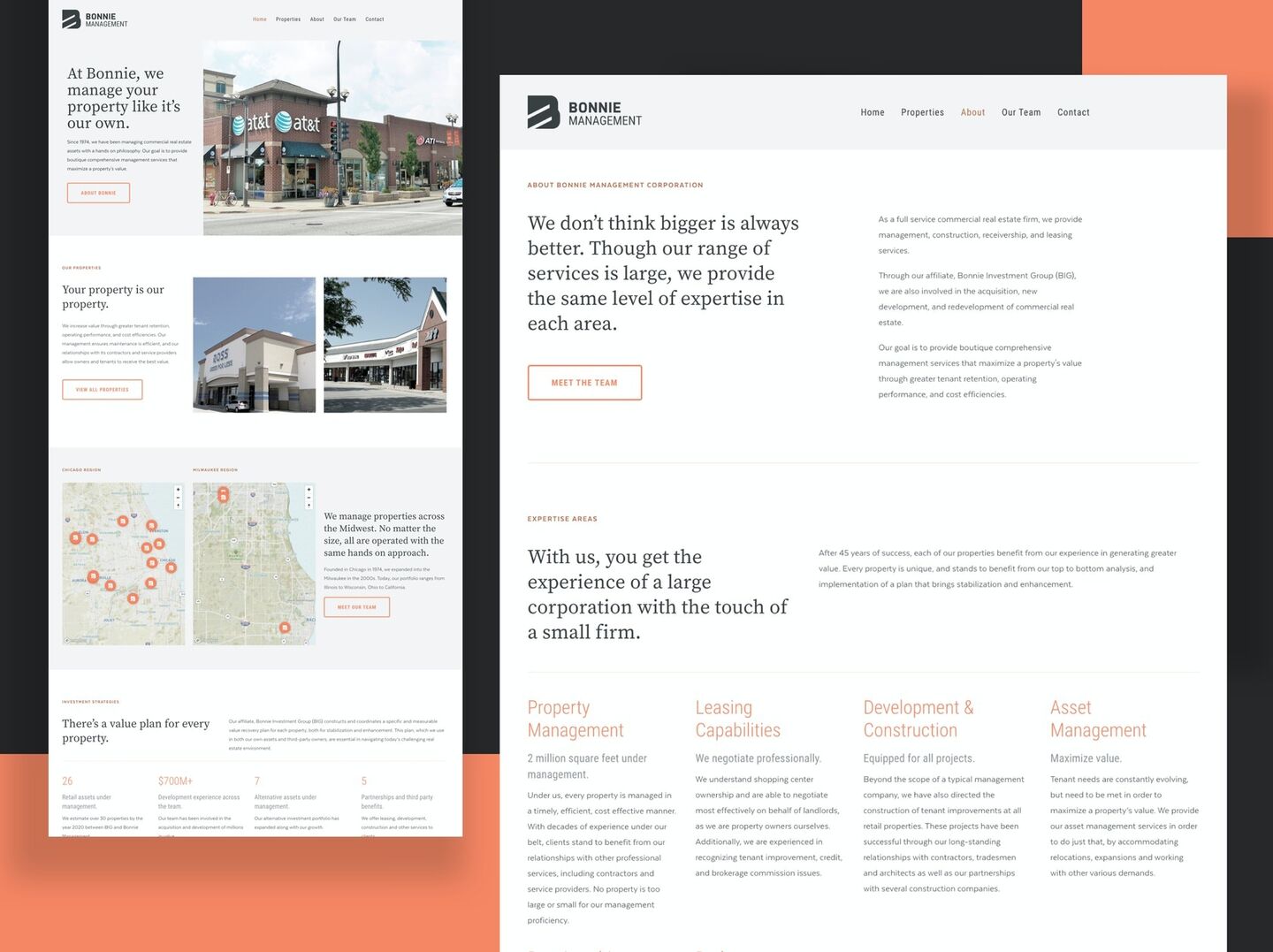
Task: Click the INVESTMENT STRATEGIES section label
Action: (x=90, y=702)
